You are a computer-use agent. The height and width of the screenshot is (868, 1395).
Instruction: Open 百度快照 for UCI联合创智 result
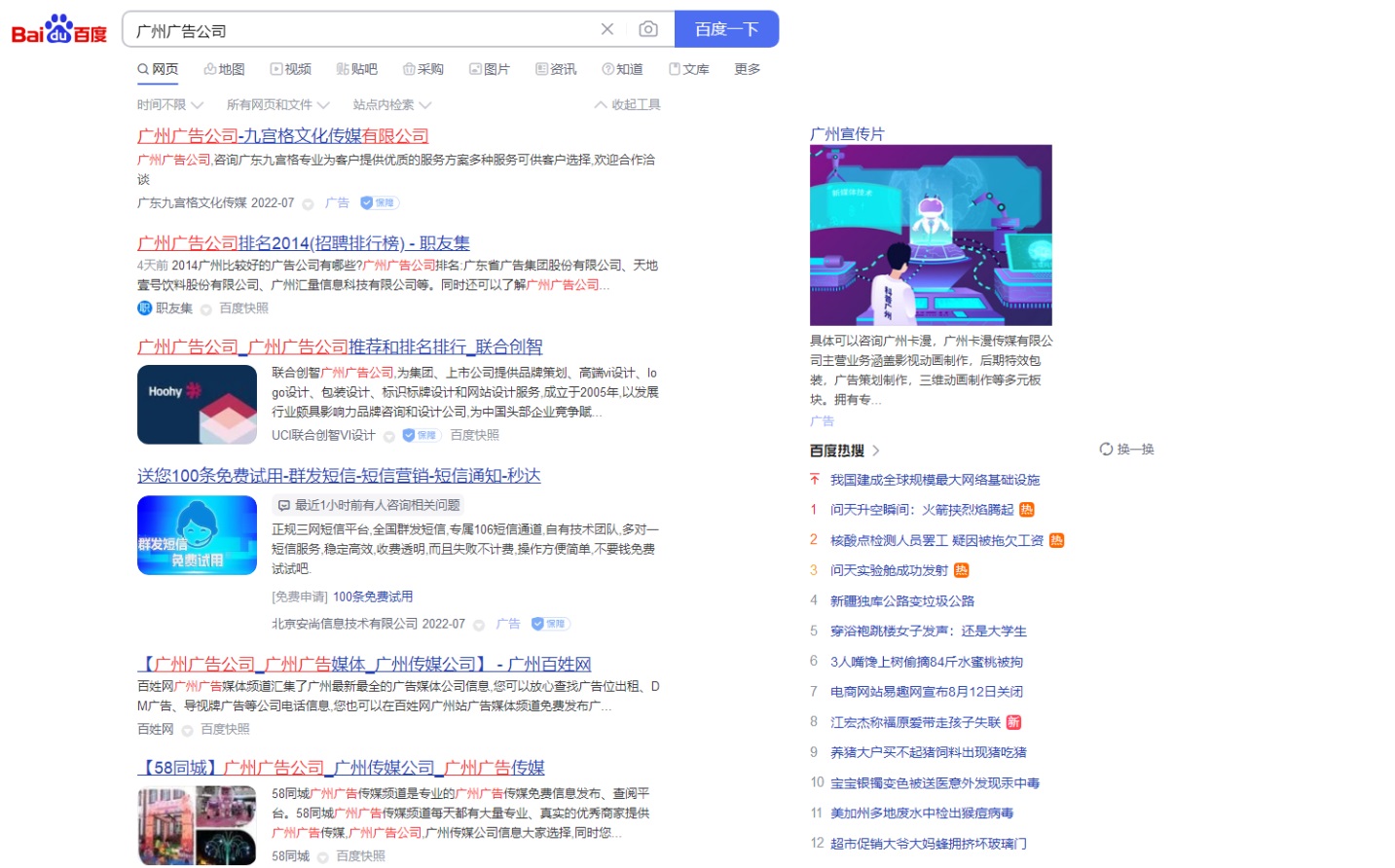(474, 436)
